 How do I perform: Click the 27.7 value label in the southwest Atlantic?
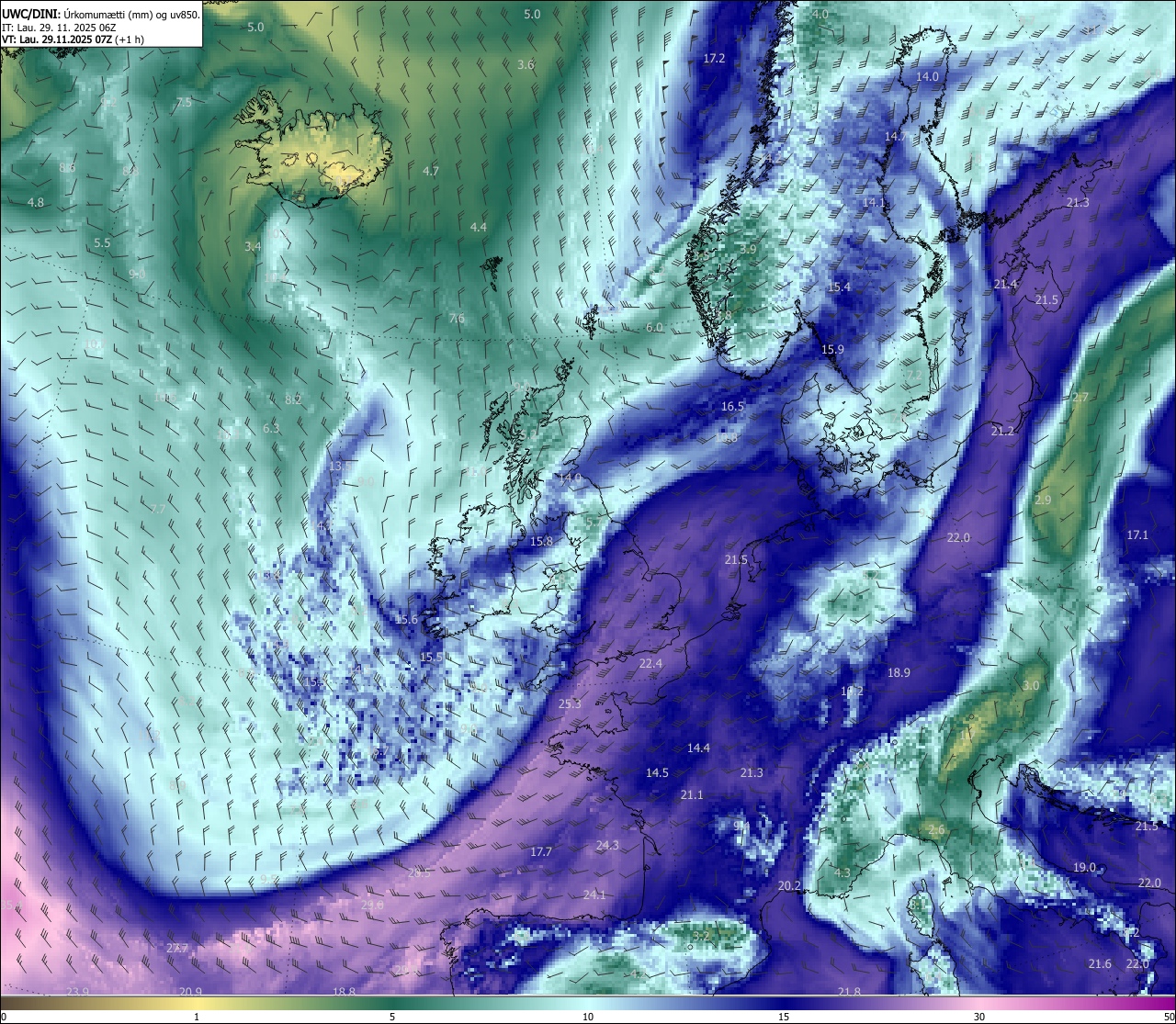176,949
